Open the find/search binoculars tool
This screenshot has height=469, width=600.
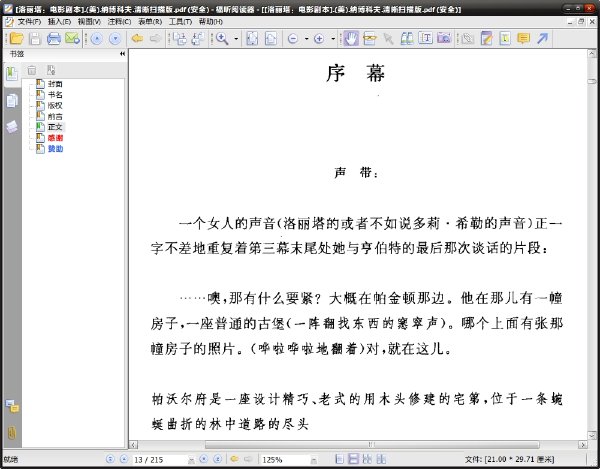click(x=407, y=39)
